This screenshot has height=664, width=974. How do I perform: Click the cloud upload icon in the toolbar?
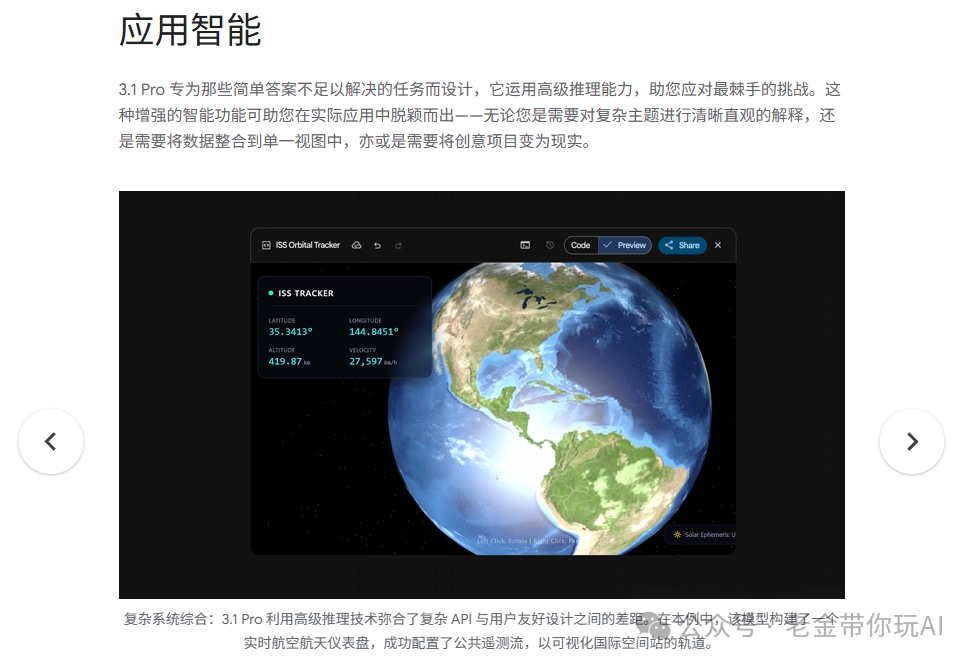355,245
